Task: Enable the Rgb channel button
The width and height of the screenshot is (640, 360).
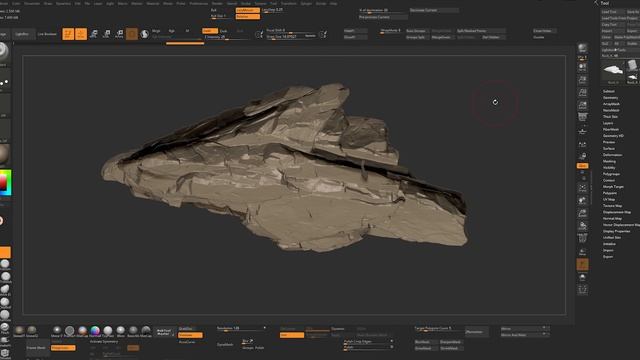Action: pyautogui.click(x=172, y=31)
